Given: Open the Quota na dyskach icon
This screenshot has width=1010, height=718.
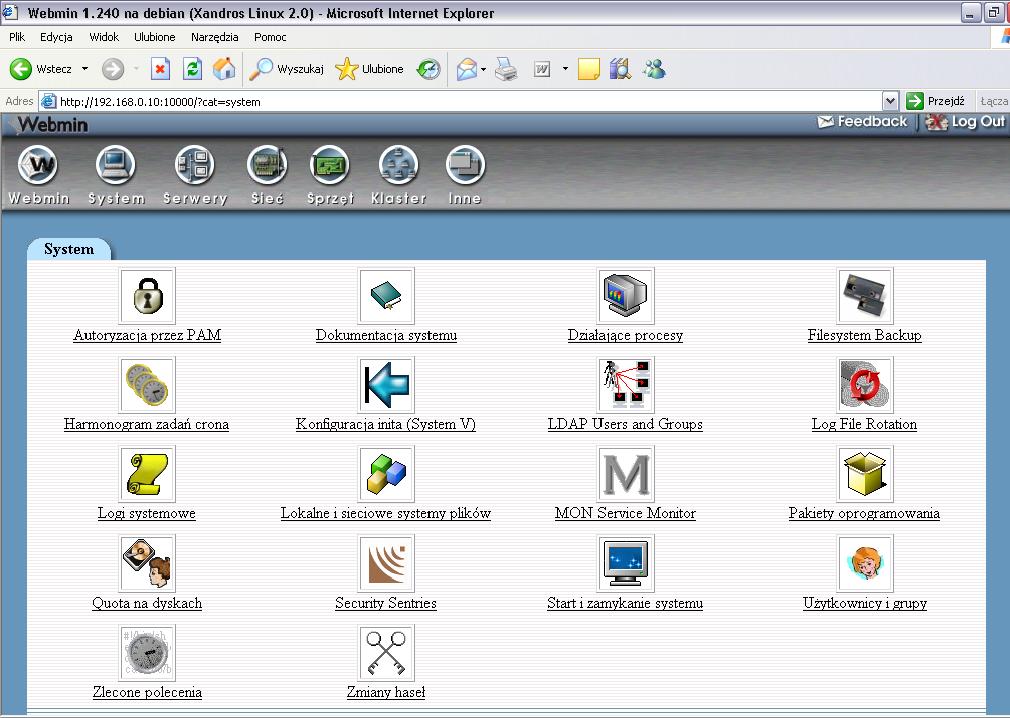Looking at the screenshot, I should (148, 563).
